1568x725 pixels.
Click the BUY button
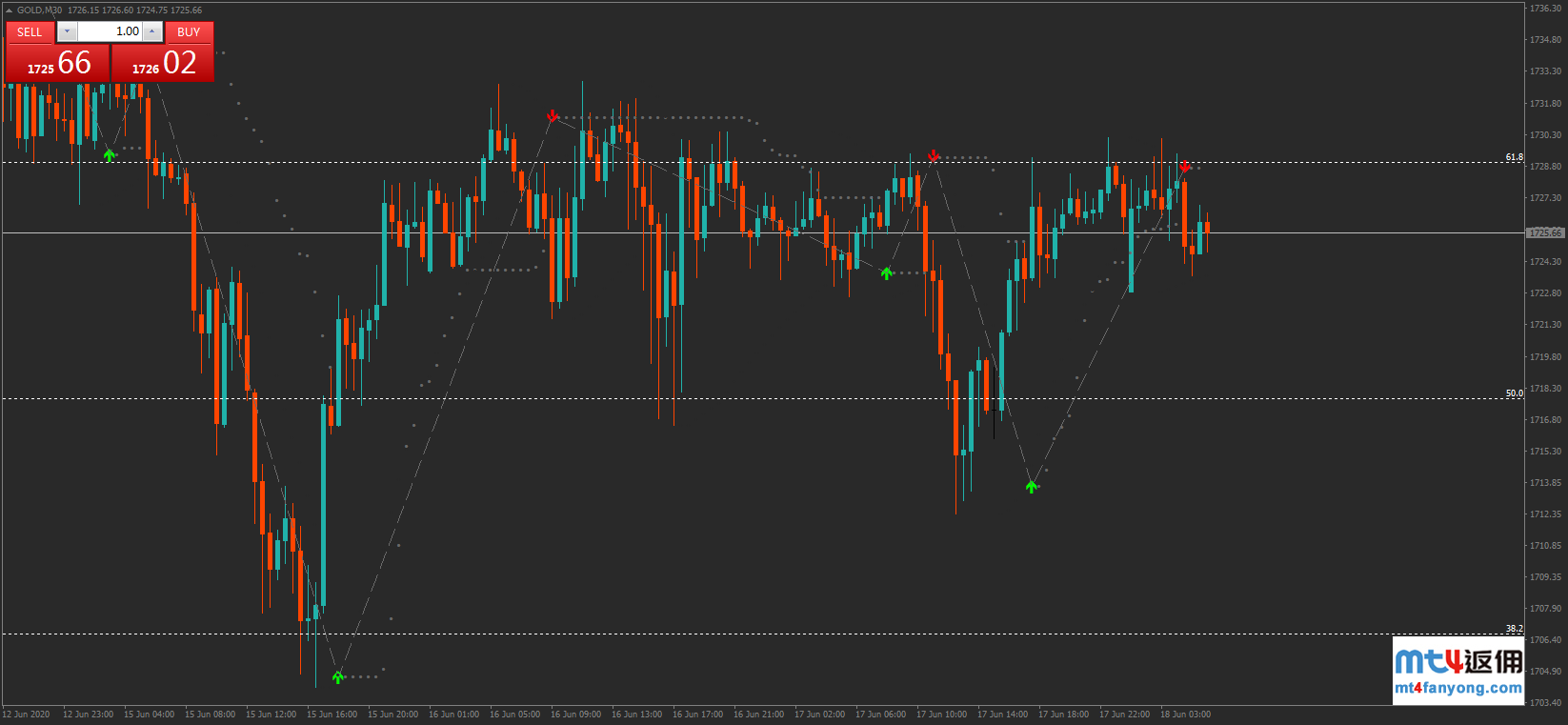[x=189, y=32]
